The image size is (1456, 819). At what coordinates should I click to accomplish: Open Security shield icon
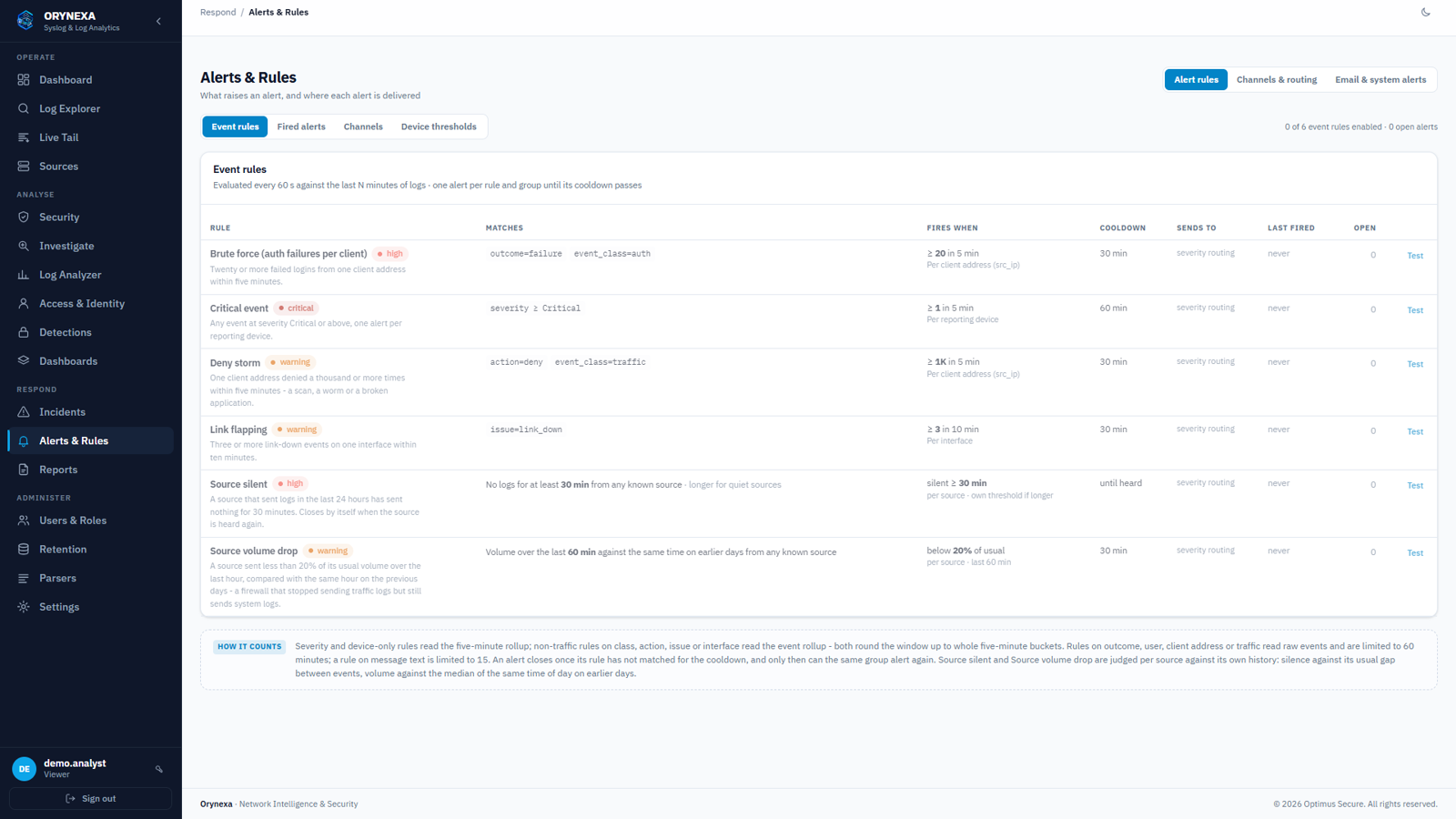pyautogui.click(x=24, y=217)
